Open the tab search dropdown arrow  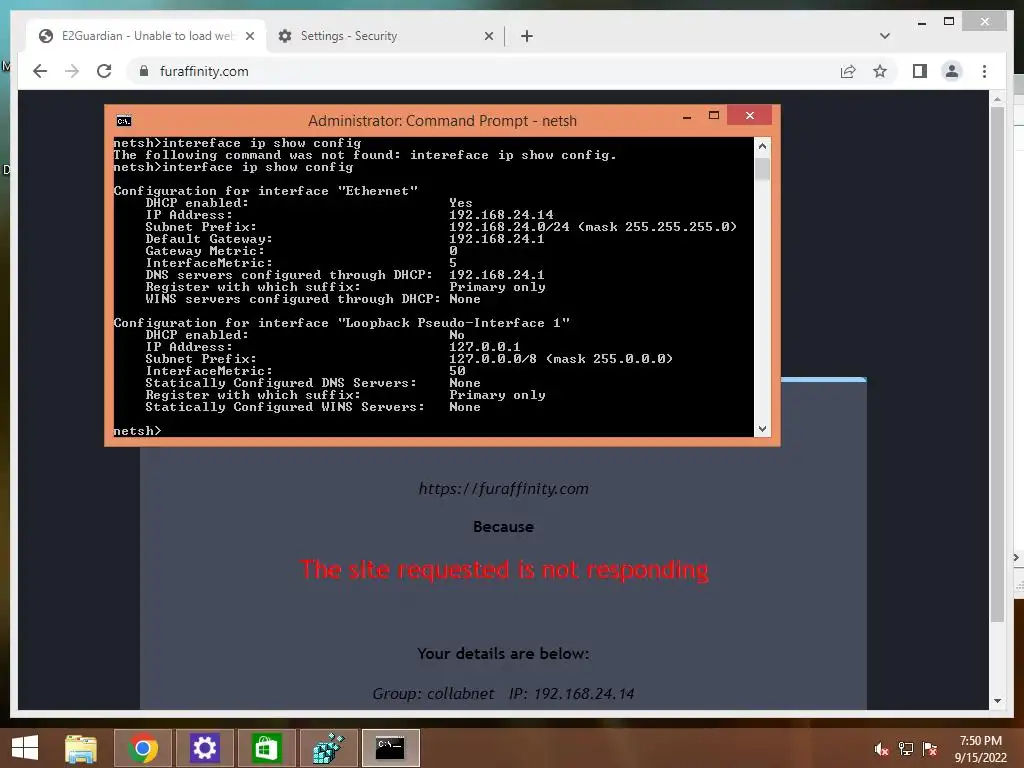884,36
